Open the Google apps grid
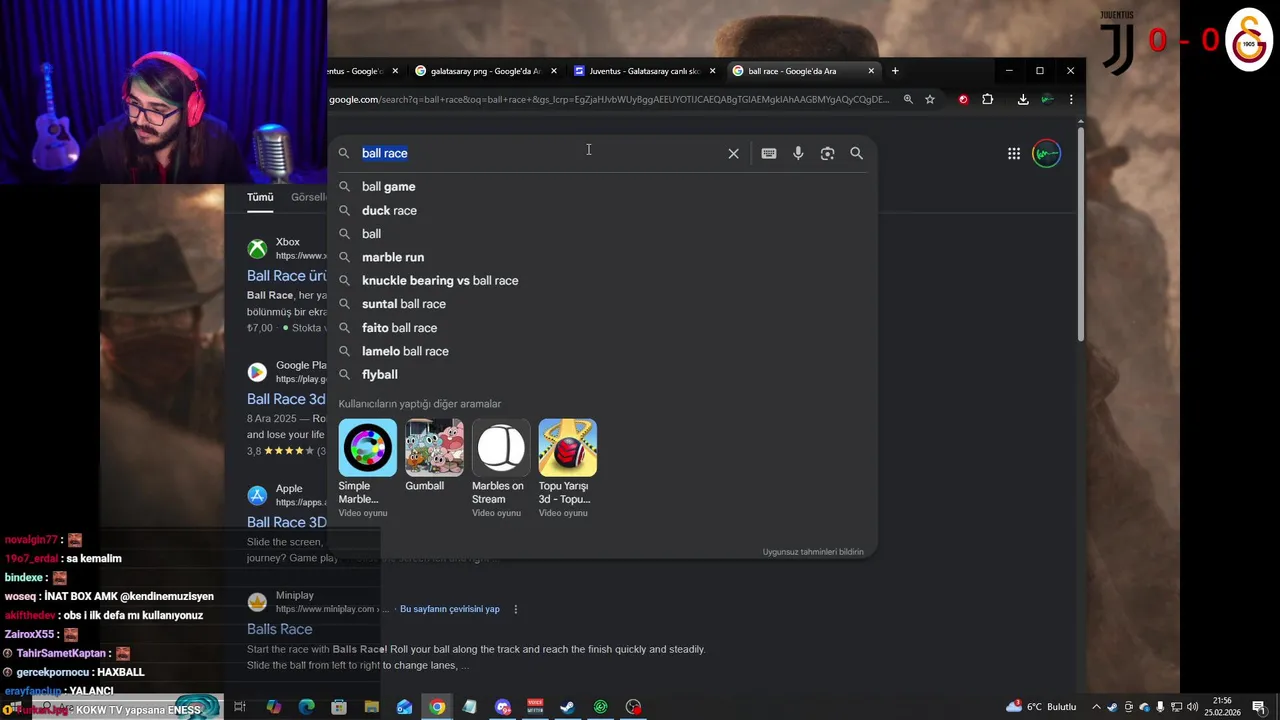Viewport: 1280px width, 720px height. click(1014, 153)
